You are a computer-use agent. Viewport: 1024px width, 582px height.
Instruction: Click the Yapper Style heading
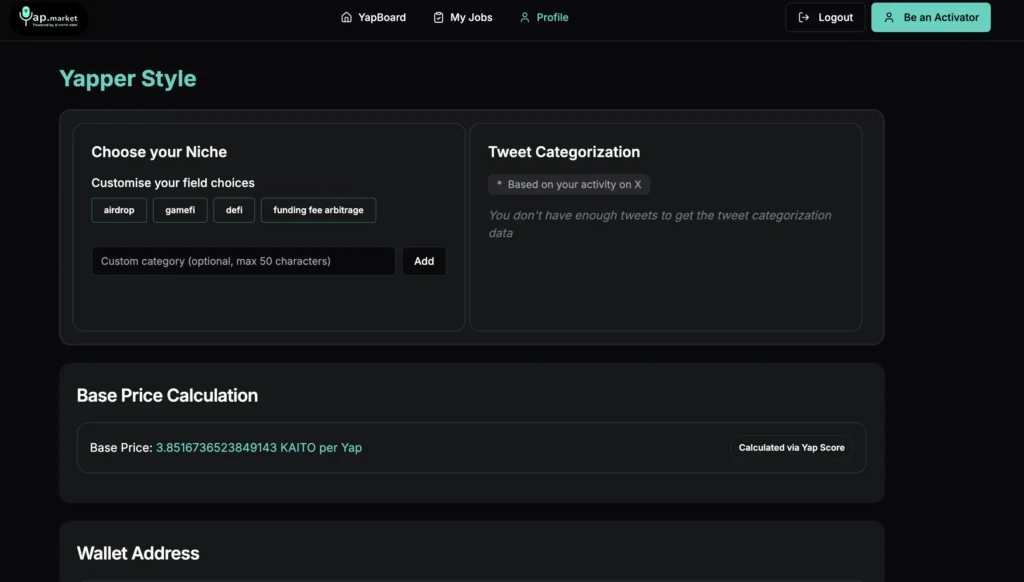[x=128, y=78]
